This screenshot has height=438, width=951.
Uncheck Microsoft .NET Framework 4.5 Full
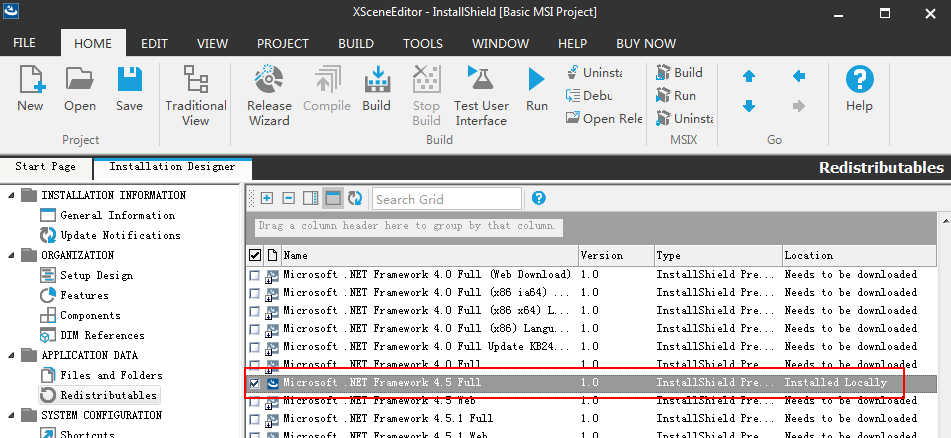255,383
